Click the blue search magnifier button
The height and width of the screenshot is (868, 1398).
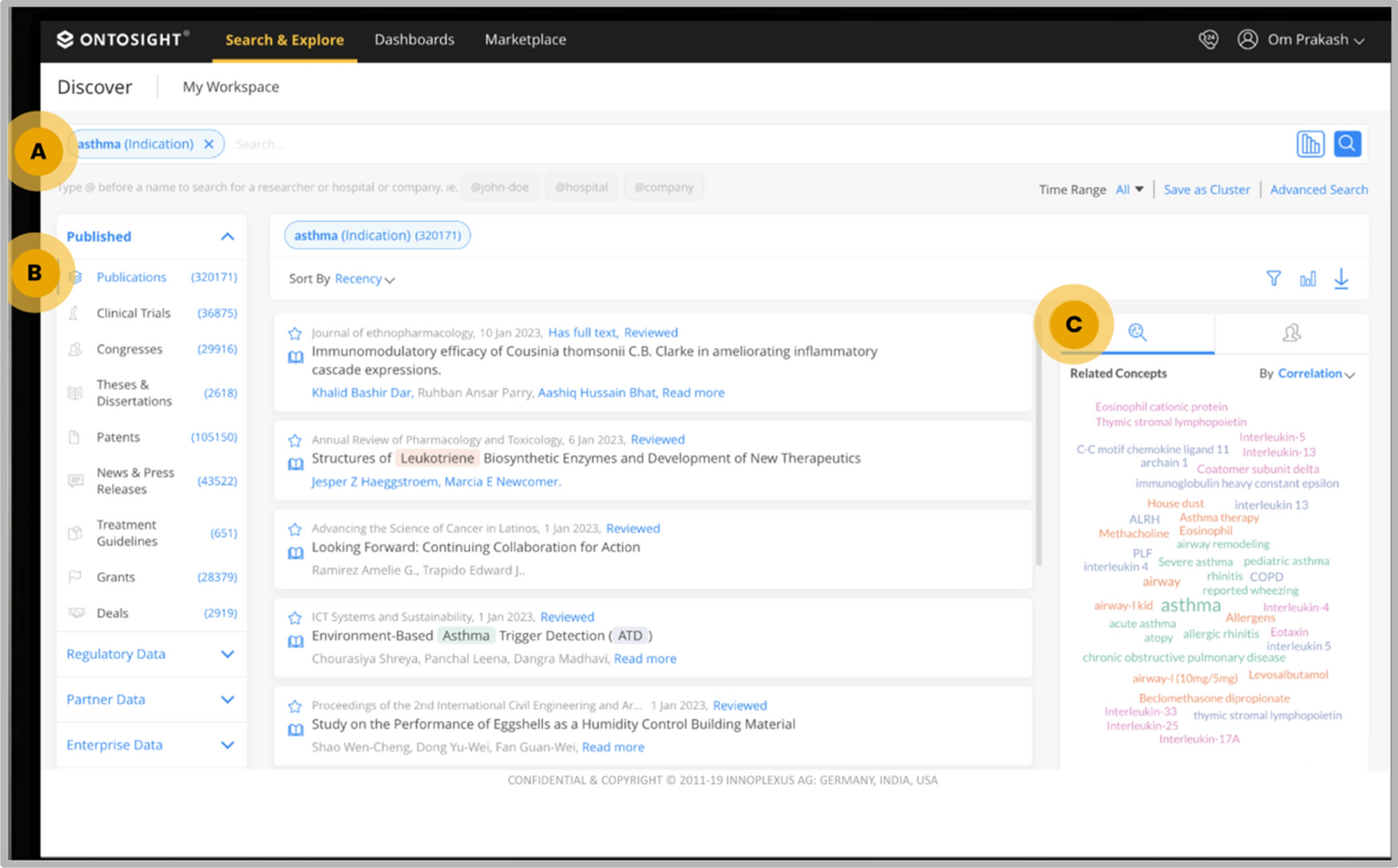coord(1347,144)
